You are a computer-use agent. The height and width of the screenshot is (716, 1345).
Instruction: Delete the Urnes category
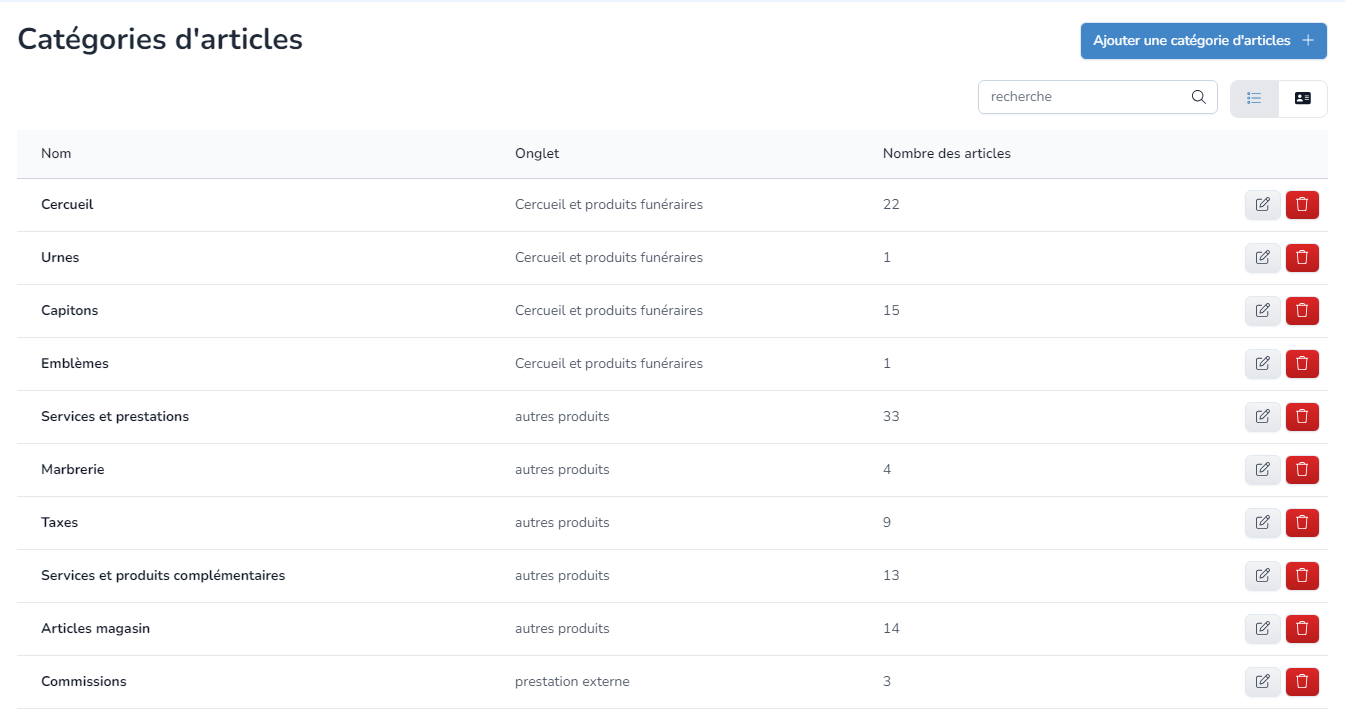tap(1302, 258)
